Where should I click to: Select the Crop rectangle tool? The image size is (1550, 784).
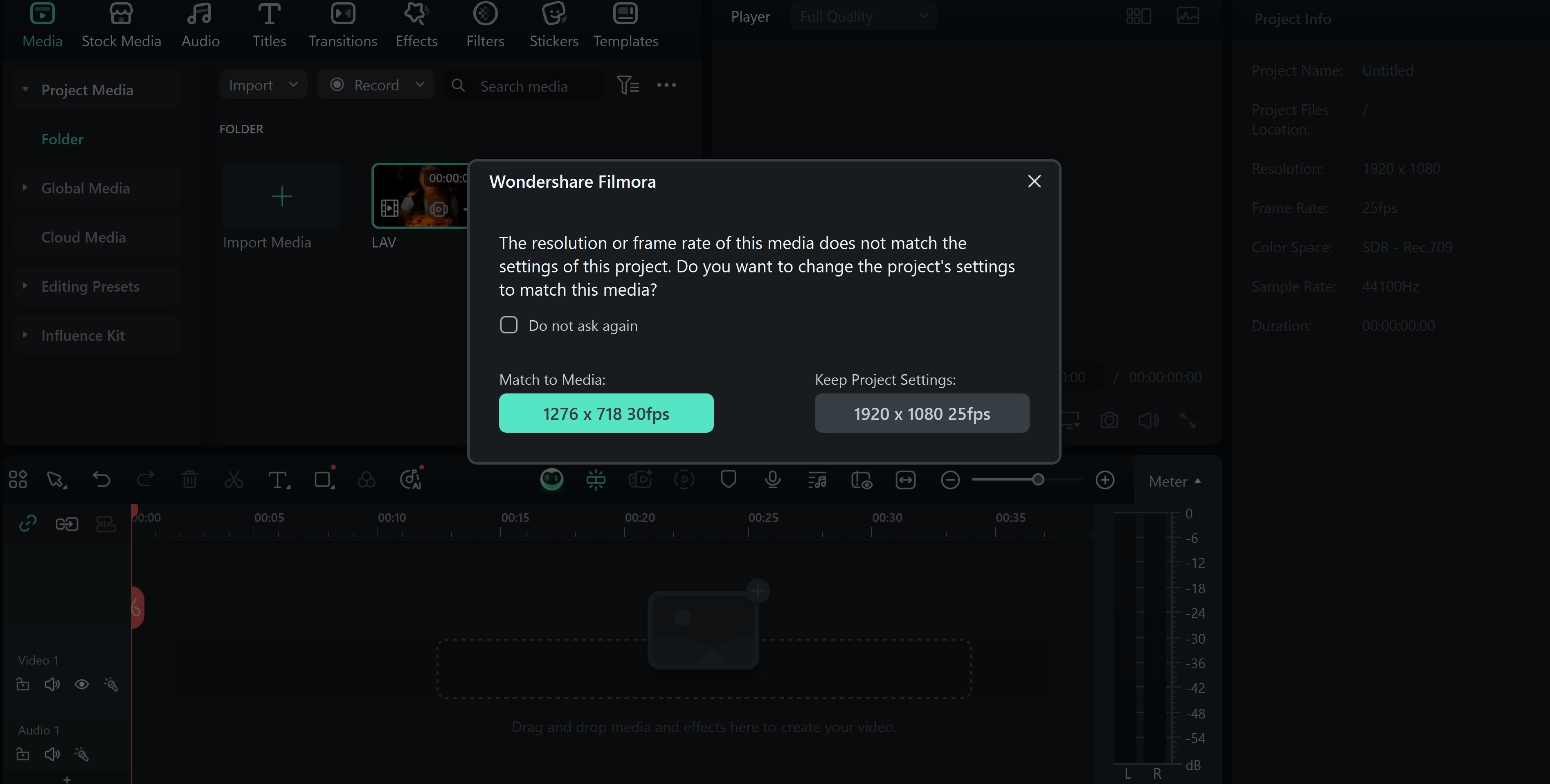click(x=324, y=480)
